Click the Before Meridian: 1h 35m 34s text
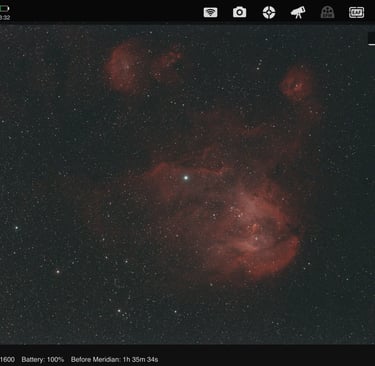Viewport: 375px width, 366px height. [x=114, y=360]
